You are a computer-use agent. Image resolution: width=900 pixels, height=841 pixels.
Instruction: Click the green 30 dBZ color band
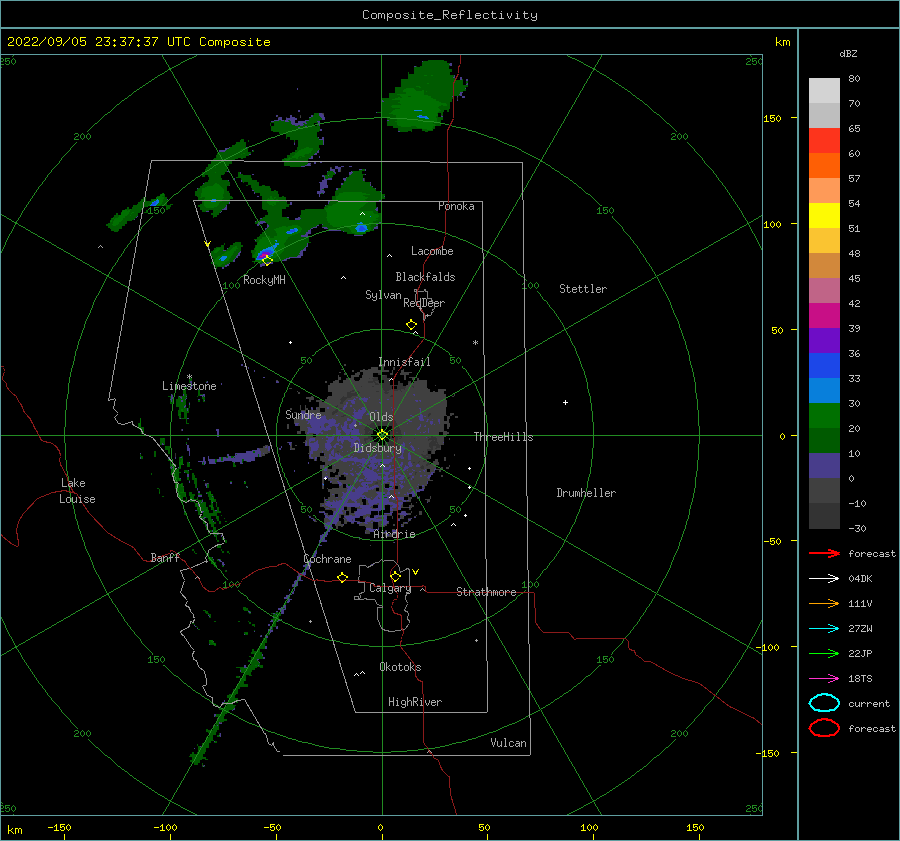click(x=824, y=415)
